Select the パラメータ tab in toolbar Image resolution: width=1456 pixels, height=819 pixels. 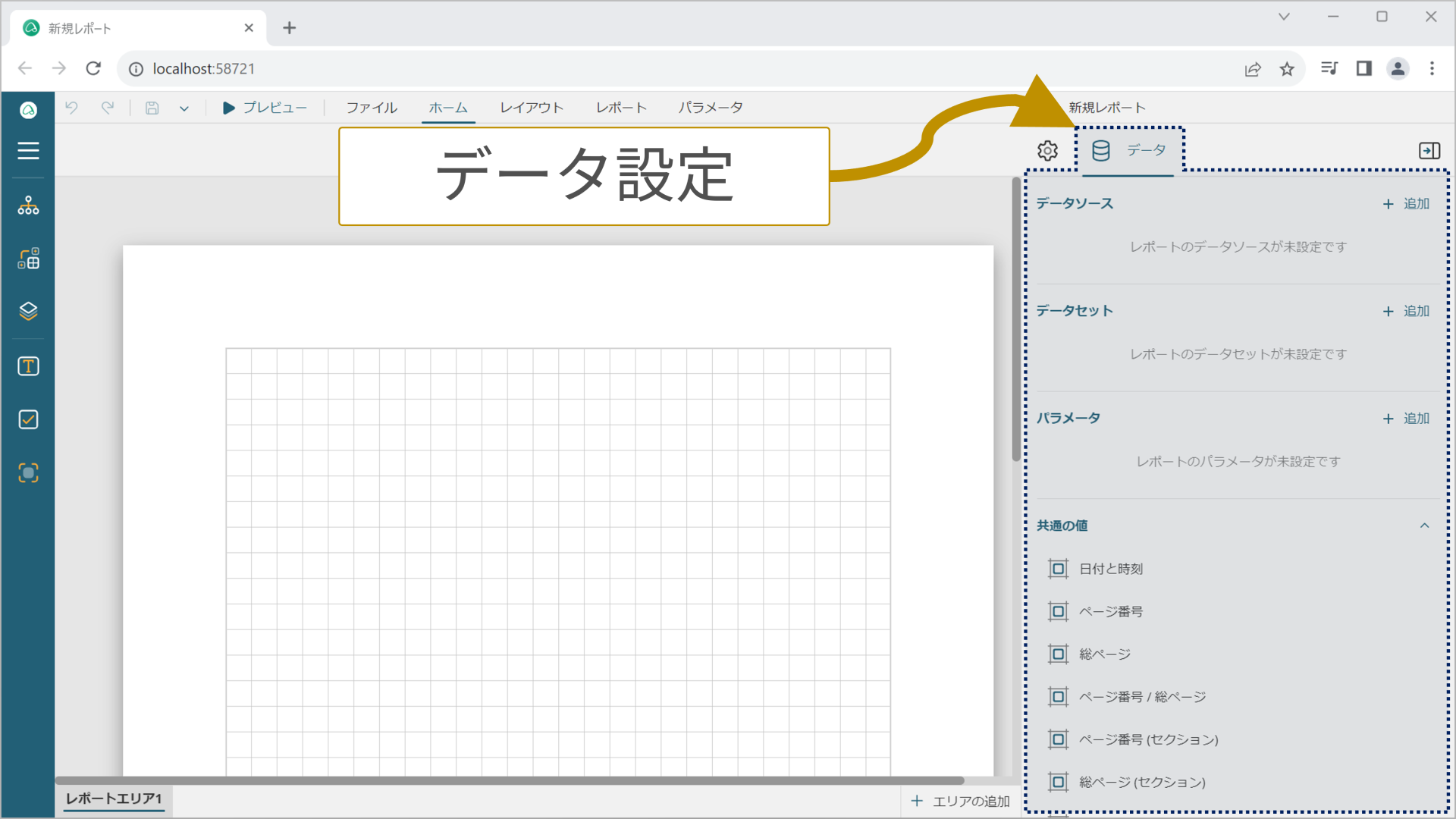(711, 108)
